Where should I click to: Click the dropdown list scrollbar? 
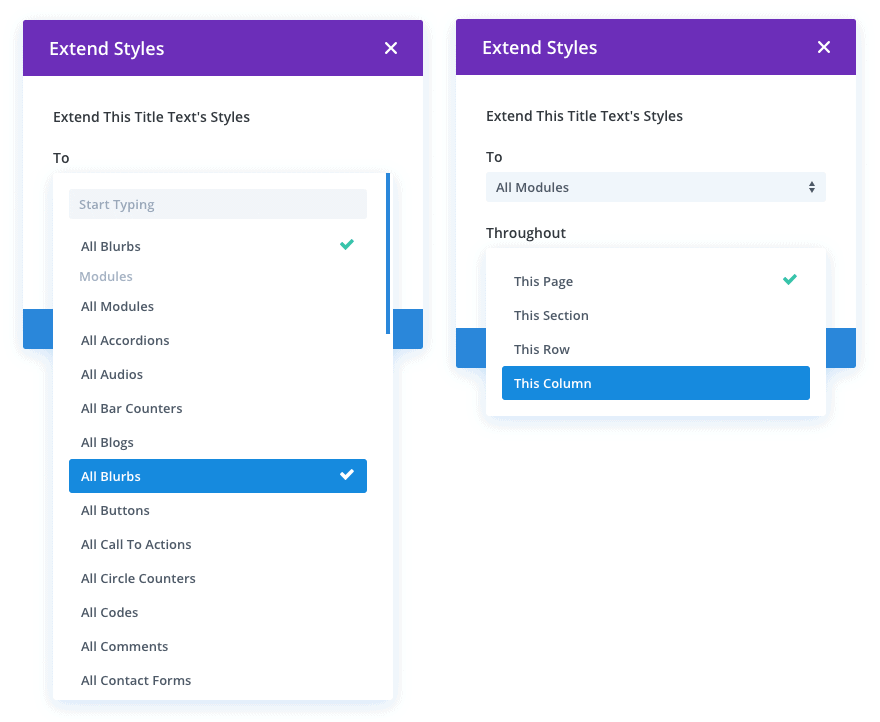[x=388, y=254]
